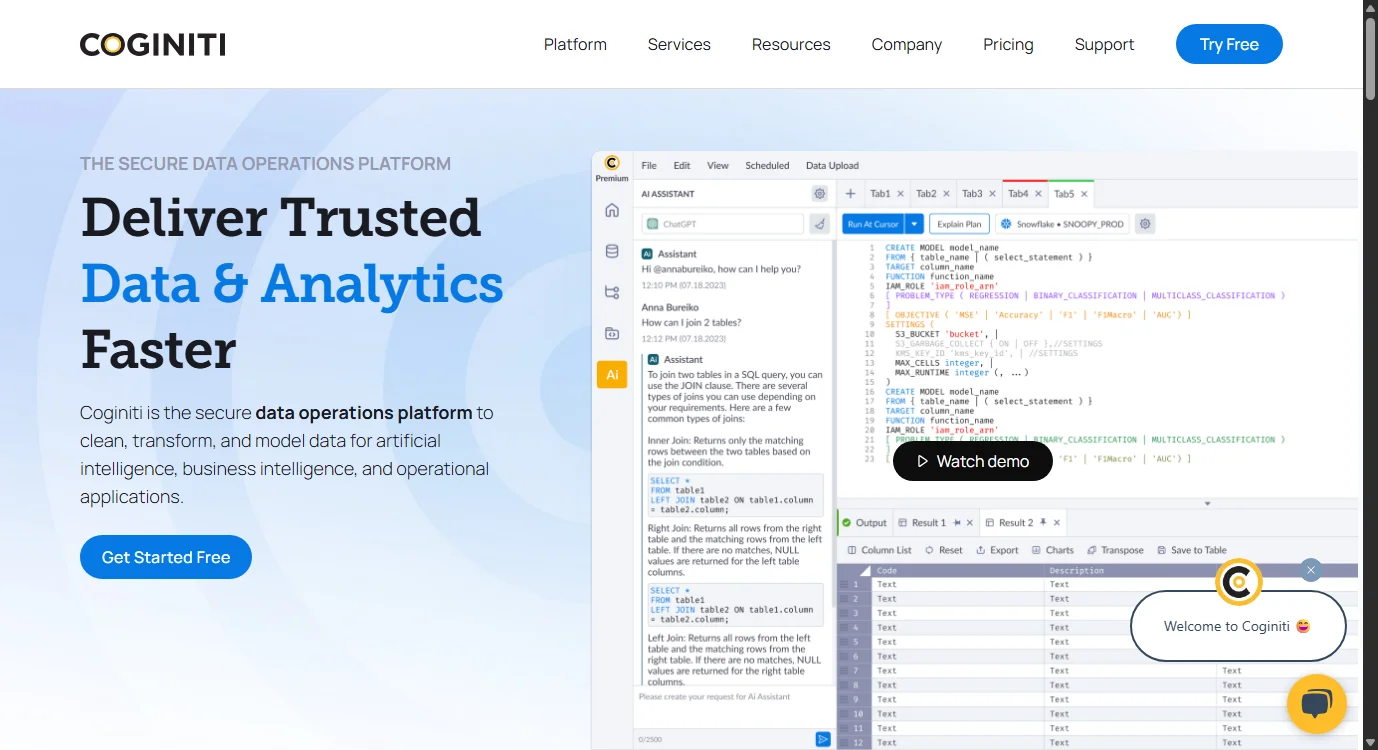Screen dimensions: 1378x750
Task: Close the Welcome to Coginiti popup
Action: point(1310,570)
